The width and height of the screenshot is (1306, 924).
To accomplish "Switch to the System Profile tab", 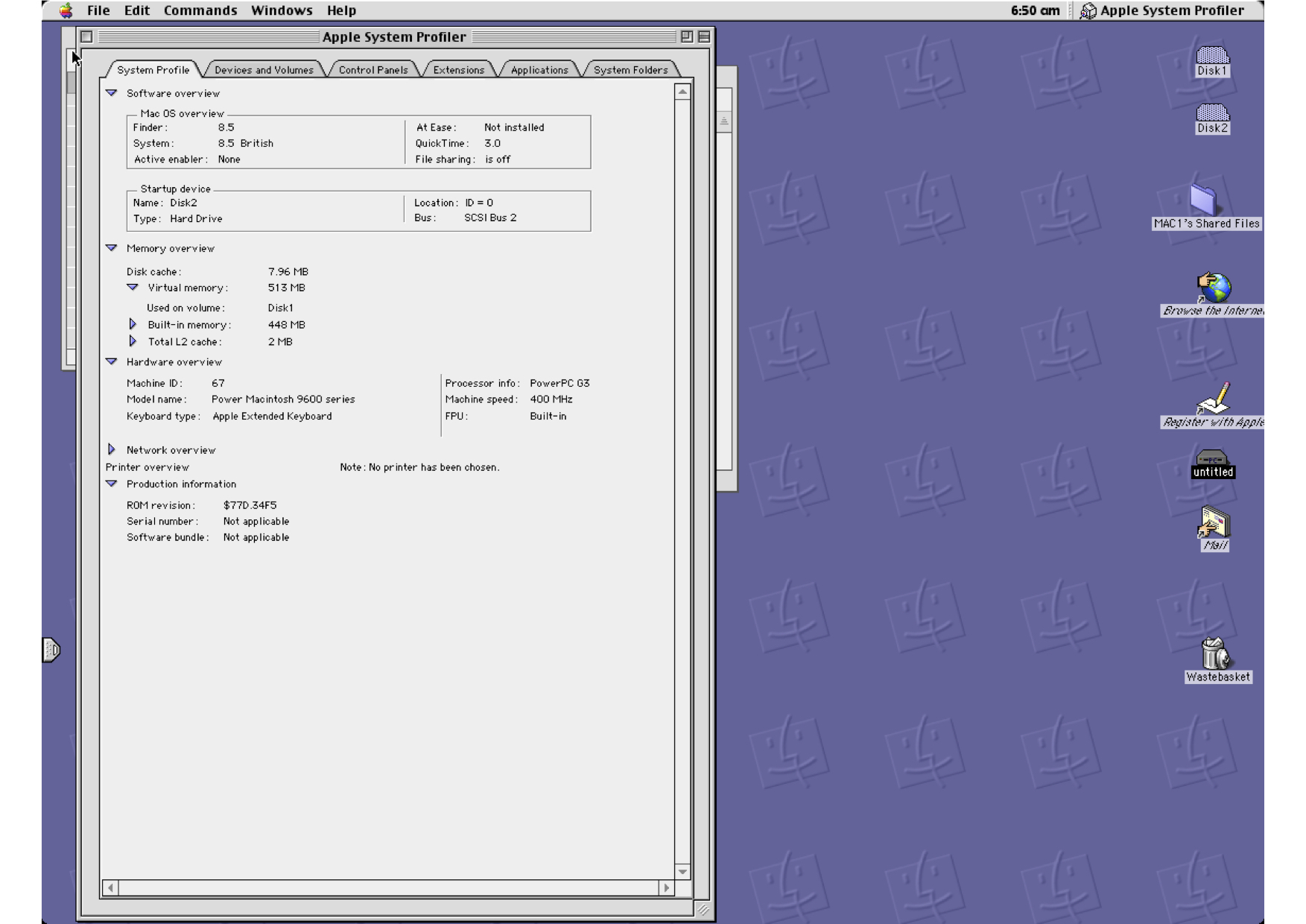I will [153, 69].
